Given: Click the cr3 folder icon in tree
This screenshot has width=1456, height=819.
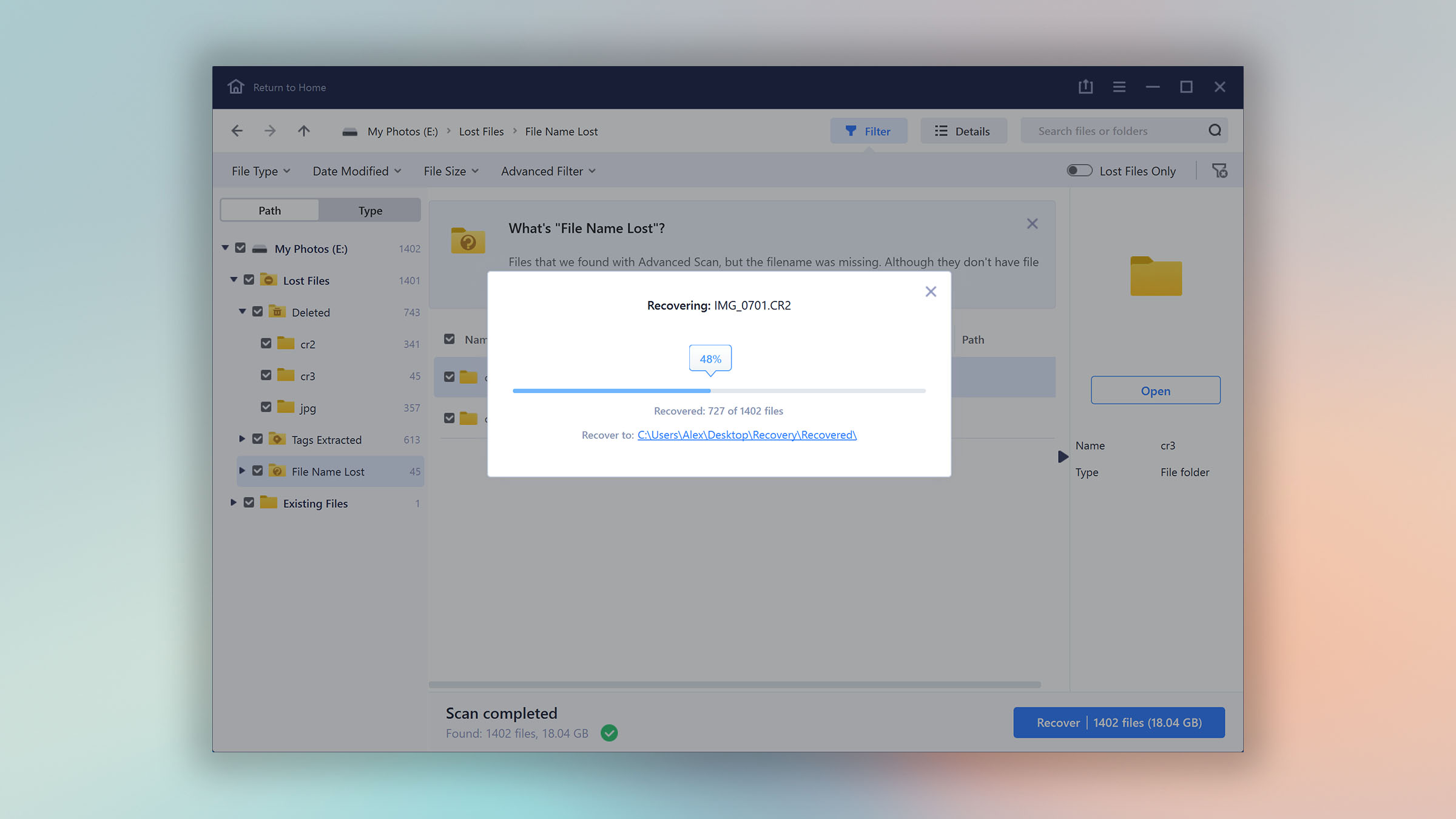Looking at the screenshot, I should [x=286, y=375].
